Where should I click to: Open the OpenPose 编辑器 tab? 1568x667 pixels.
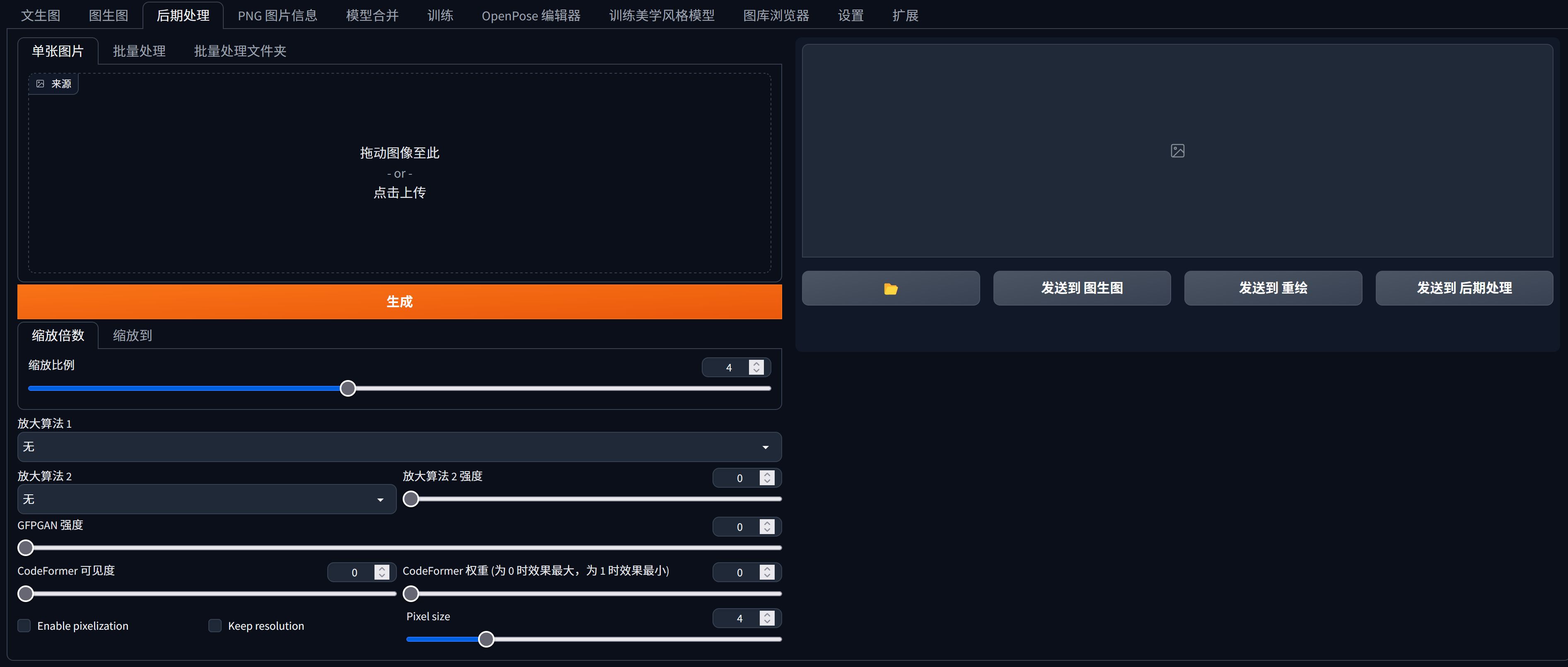531,15
